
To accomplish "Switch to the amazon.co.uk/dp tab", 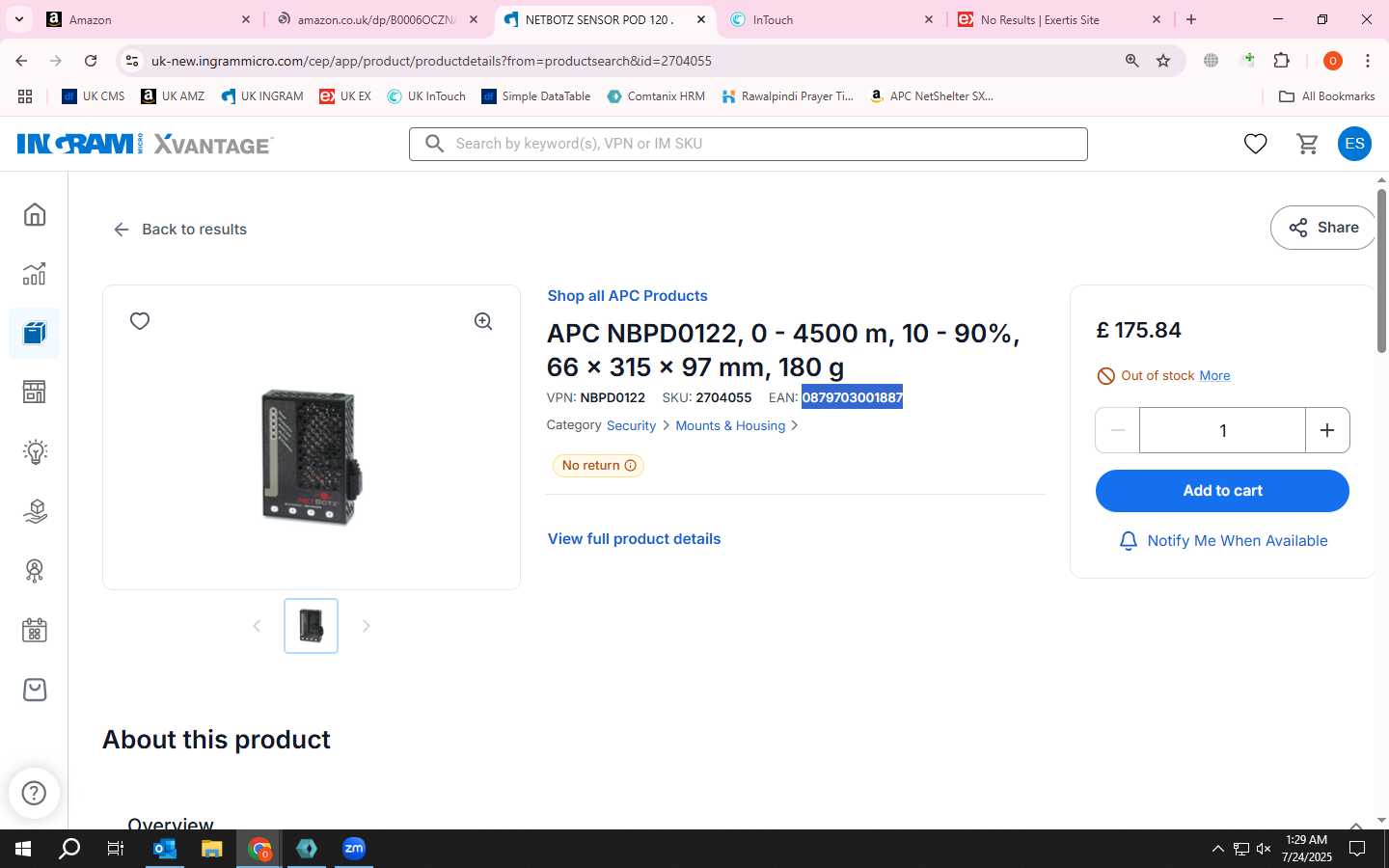I will click(377, 19).
